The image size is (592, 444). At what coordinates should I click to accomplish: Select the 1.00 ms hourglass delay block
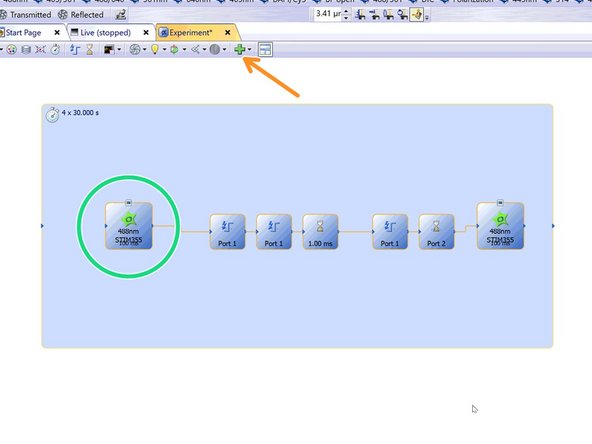(x=320, y=232)
